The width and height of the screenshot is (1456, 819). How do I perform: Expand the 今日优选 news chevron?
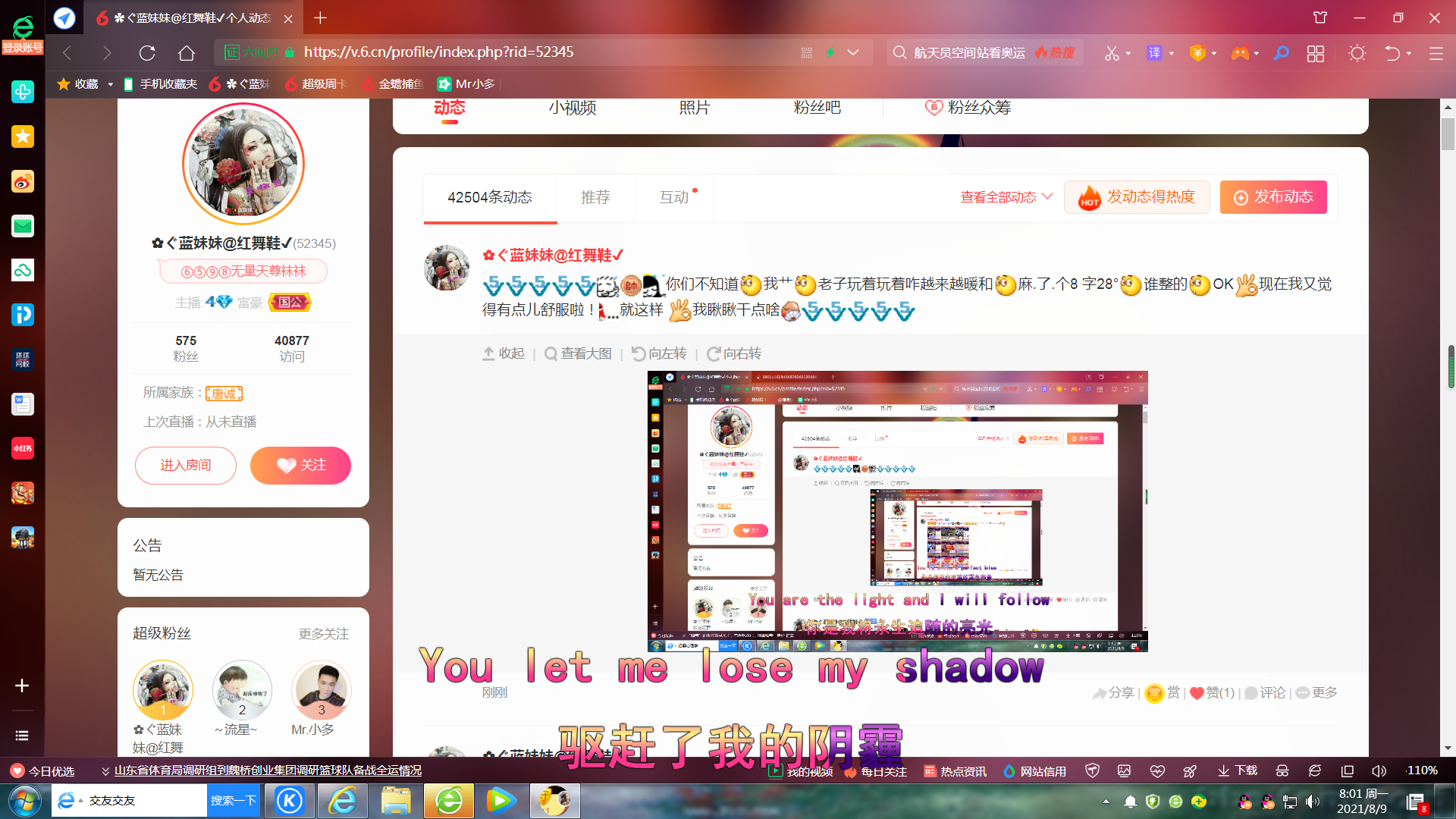(x=105, y=771)
